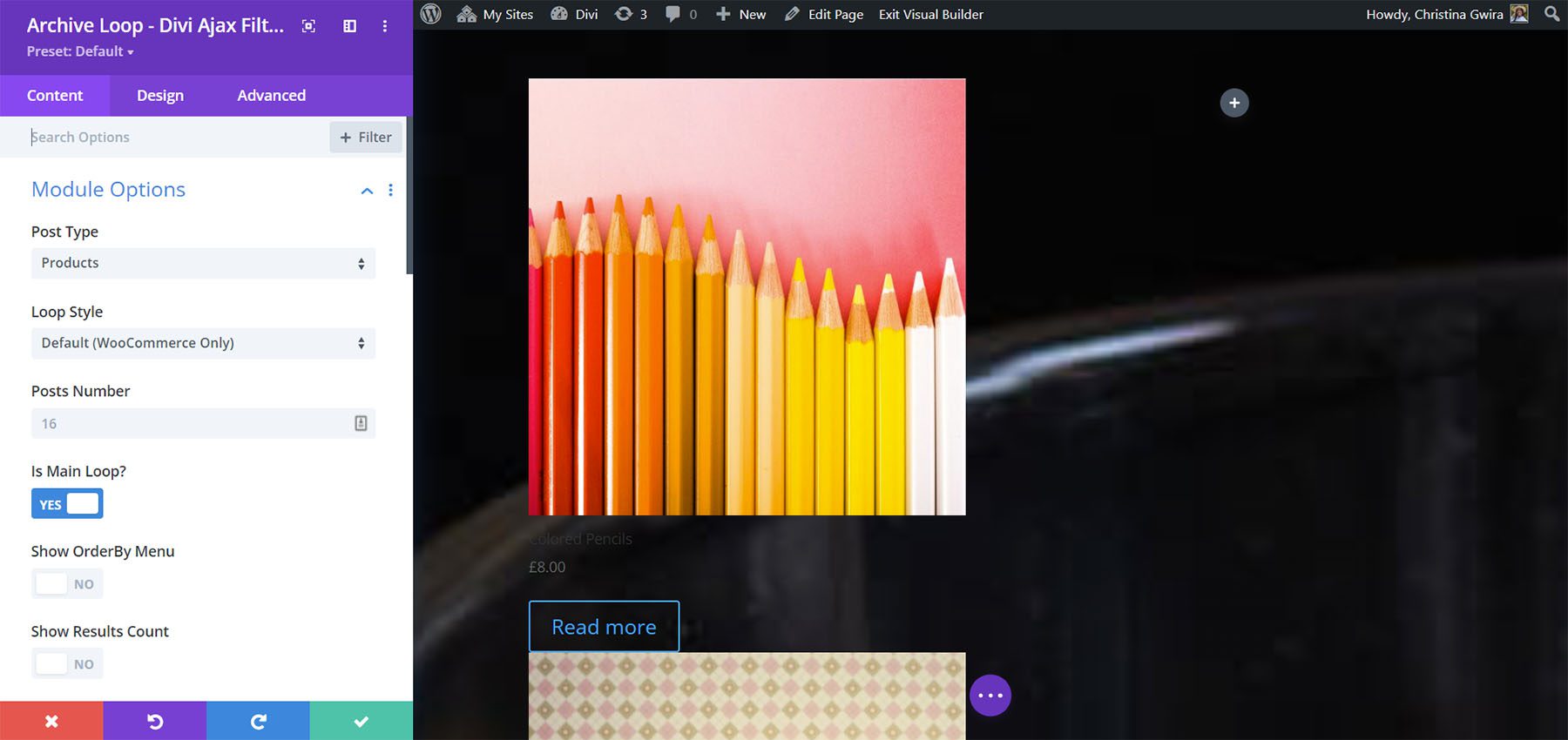The width and height of the screenshot is (1568, 740).
Task: Click the Read more button
Action: 604,627
